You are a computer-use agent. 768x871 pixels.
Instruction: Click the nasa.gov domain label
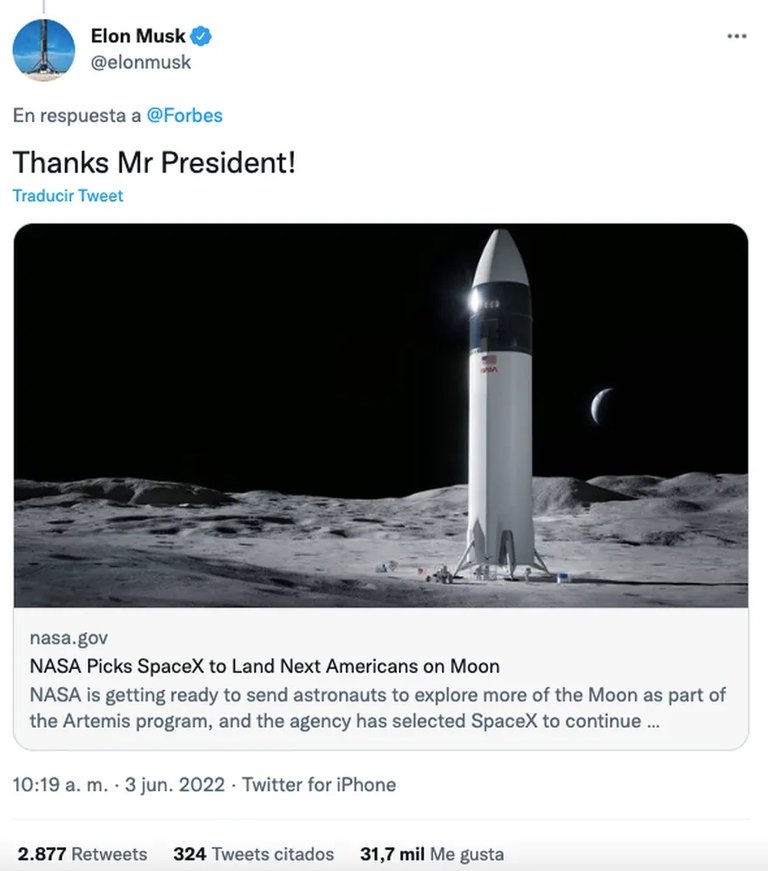pyautogui.click(x=69, y=638)
